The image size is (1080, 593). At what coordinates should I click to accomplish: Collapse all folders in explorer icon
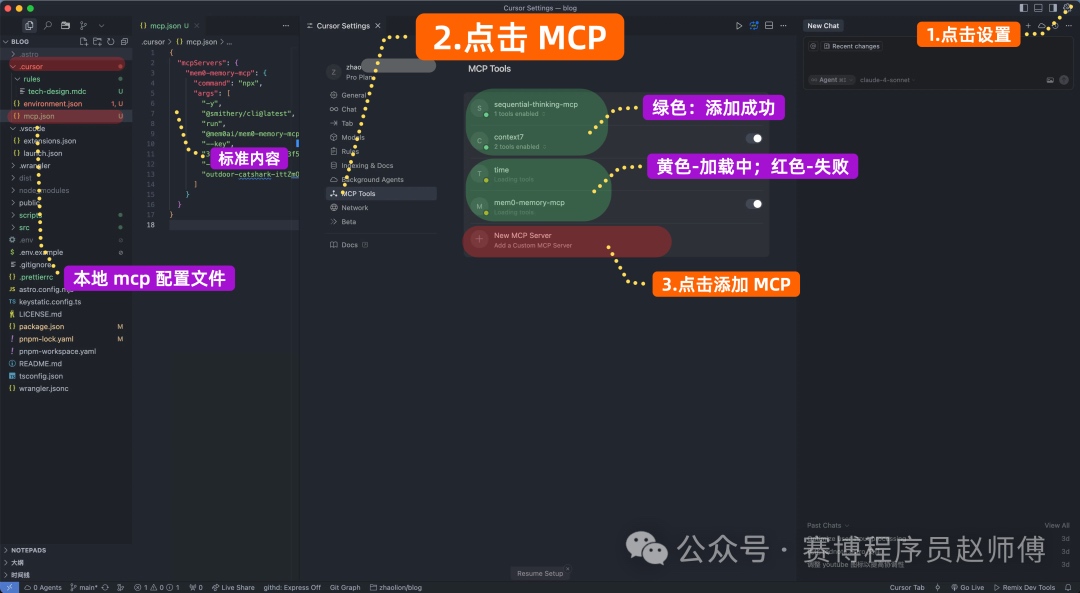[x=124, y=41]
